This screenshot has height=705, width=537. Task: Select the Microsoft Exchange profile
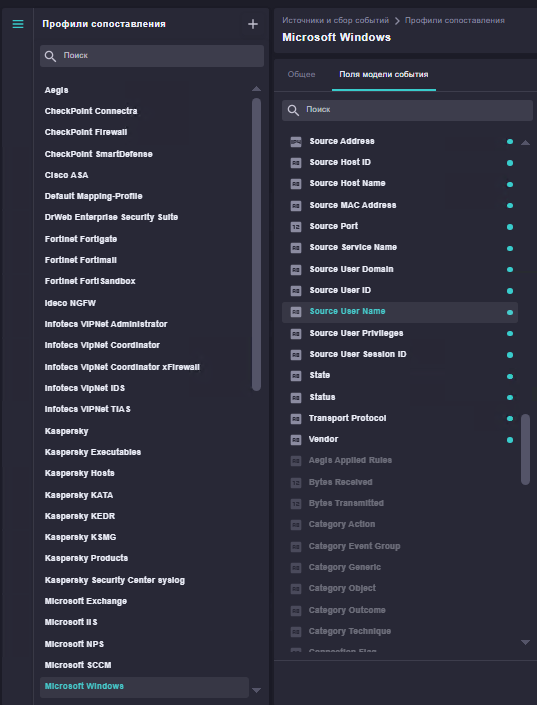coord(86,602)
